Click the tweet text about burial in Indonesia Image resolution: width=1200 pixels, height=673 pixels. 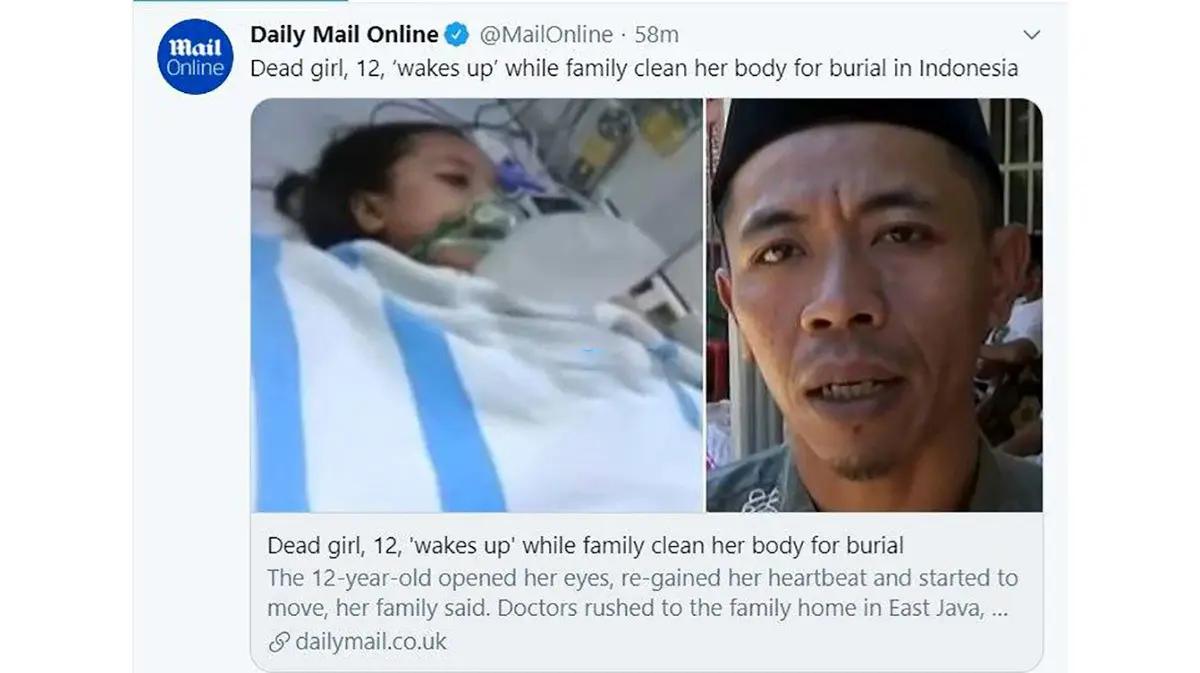tap(634, 69)
